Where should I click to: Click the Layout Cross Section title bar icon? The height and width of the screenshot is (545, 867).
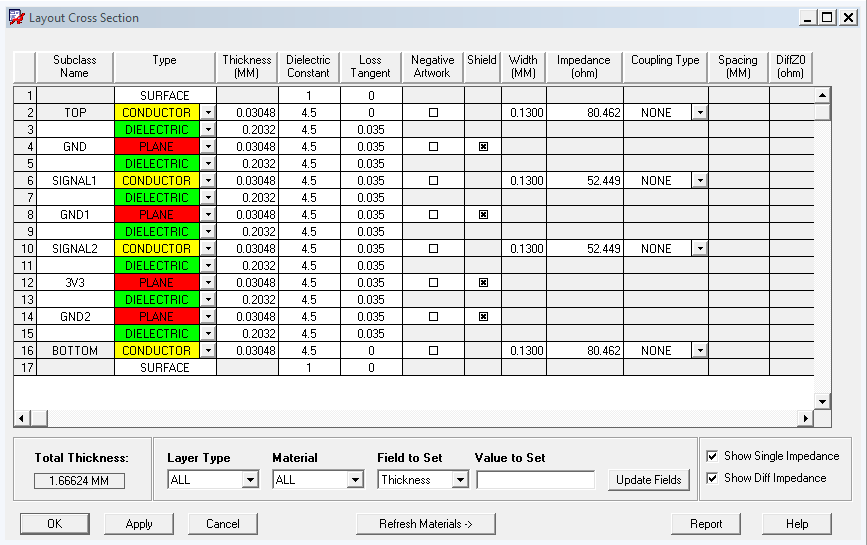(17, 17)
